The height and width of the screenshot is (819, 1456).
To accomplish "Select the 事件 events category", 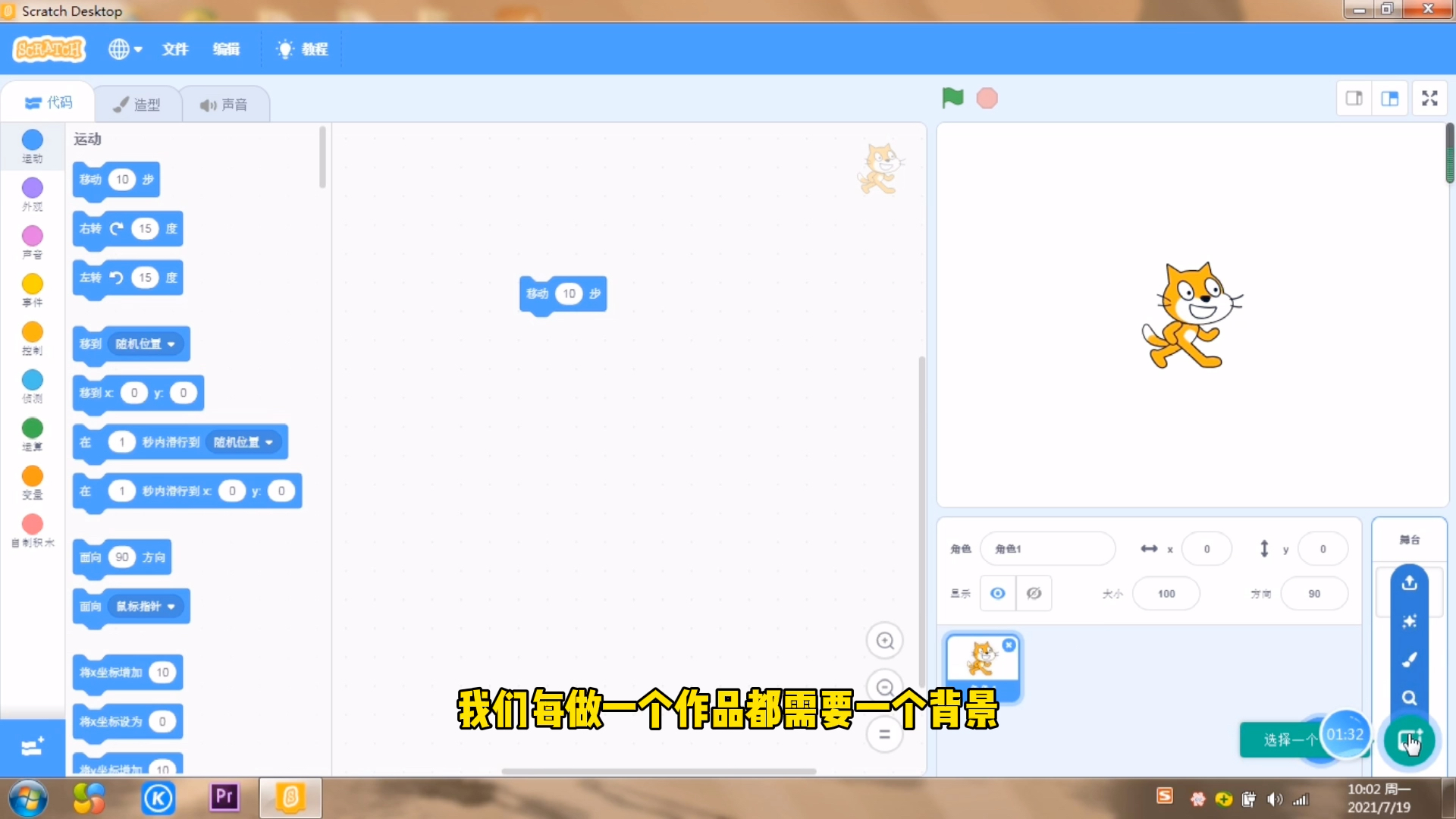I will (32, 290).
